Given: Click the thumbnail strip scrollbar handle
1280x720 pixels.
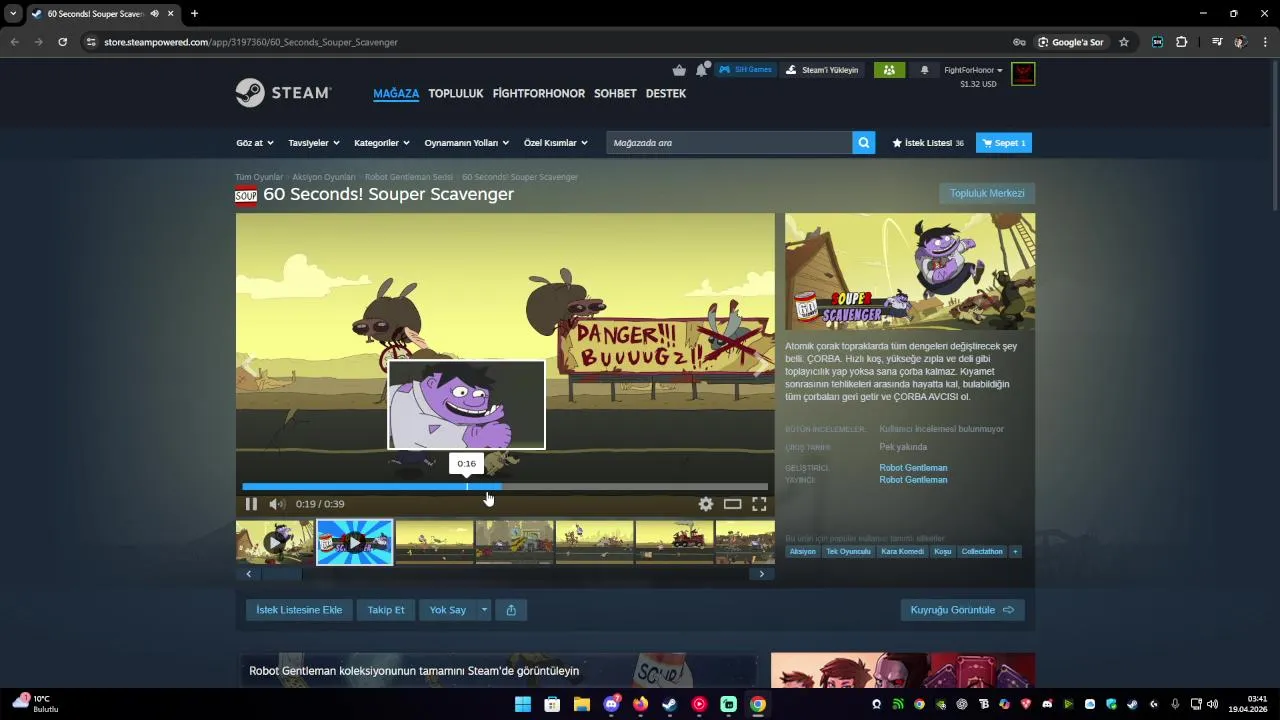Looking at the screenshot, I should pos(282,574).
